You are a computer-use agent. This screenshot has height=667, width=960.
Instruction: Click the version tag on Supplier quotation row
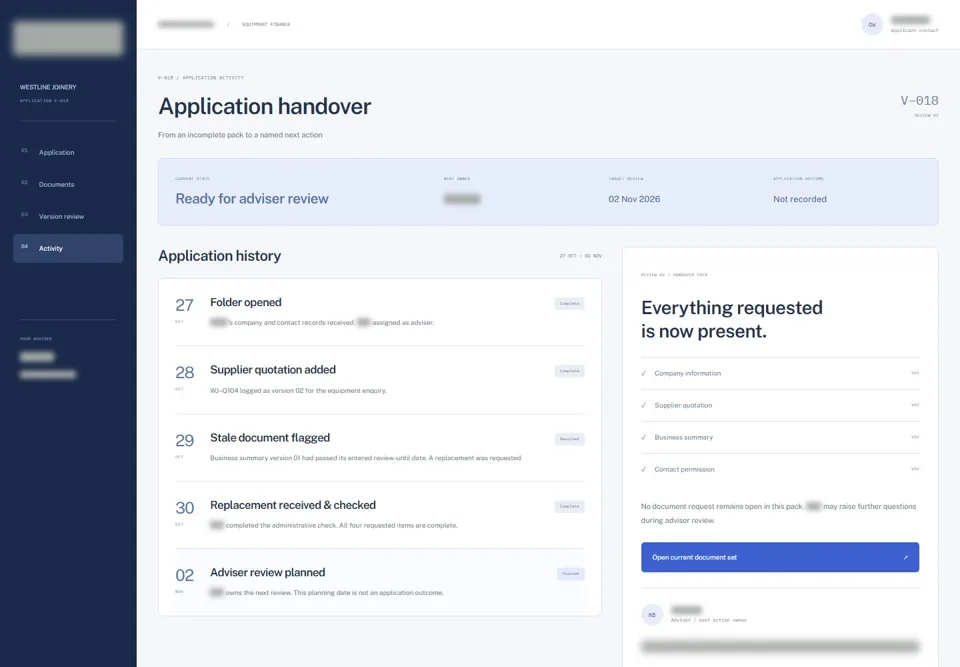tap(915, 405)
